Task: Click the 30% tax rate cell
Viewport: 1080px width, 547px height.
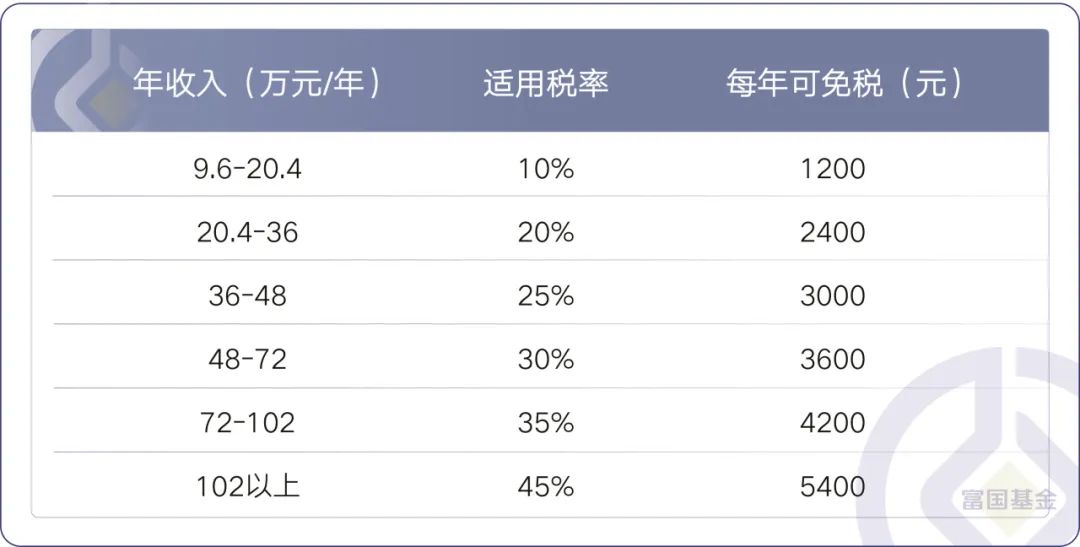Action: pyautogui.click(x=546, y=359)
